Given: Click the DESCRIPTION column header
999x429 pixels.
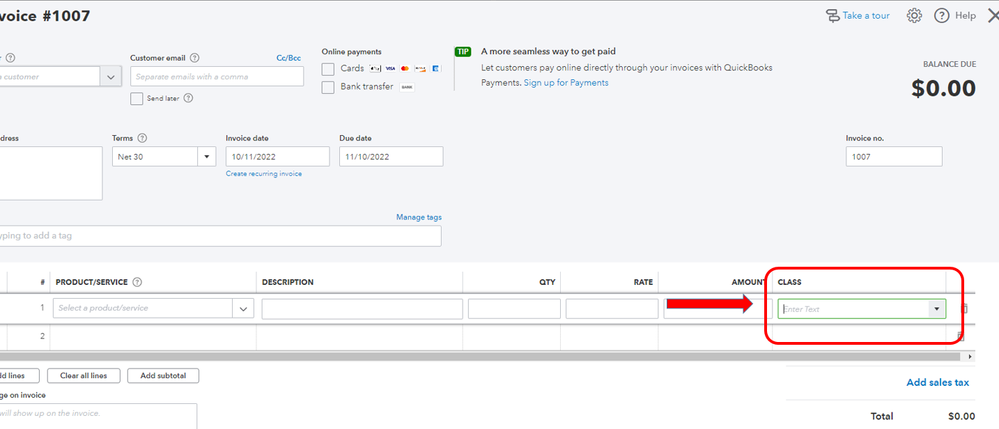Looking at the screenshot, I should [287, 282].
